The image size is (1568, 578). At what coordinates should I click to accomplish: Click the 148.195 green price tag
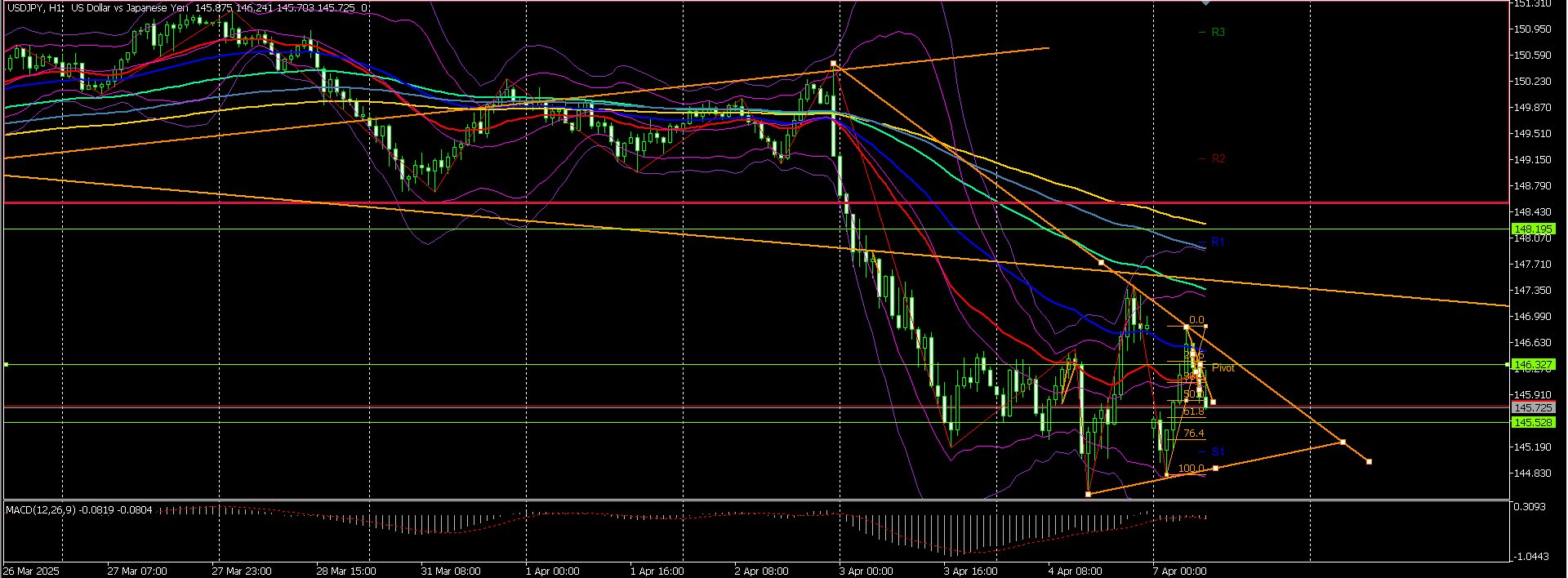coord(1532,229)
